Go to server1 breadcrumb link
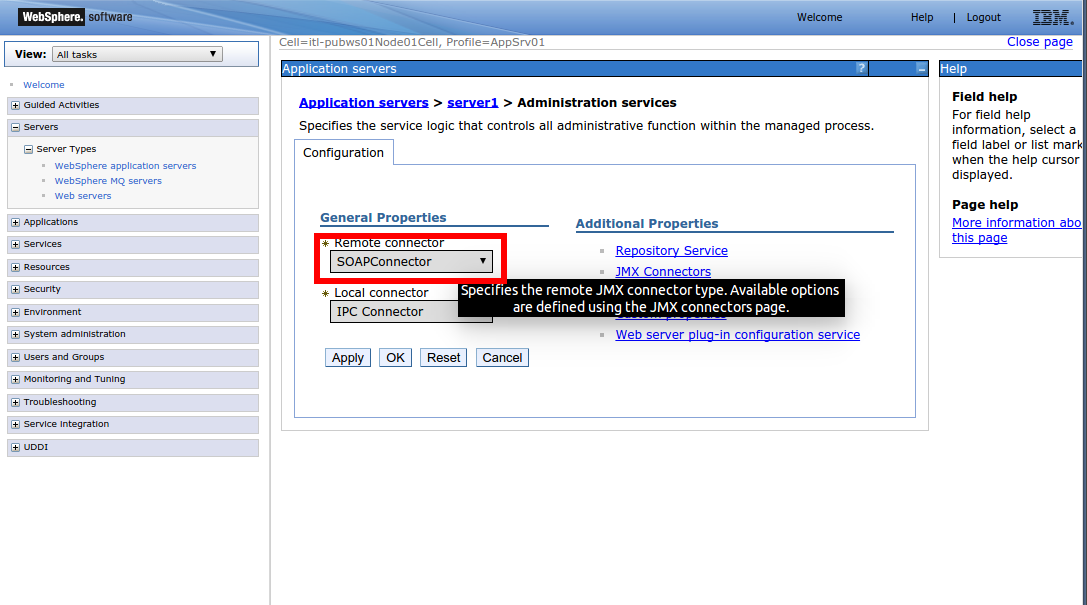Screen dimensions: 1087x605 point(473,103)
